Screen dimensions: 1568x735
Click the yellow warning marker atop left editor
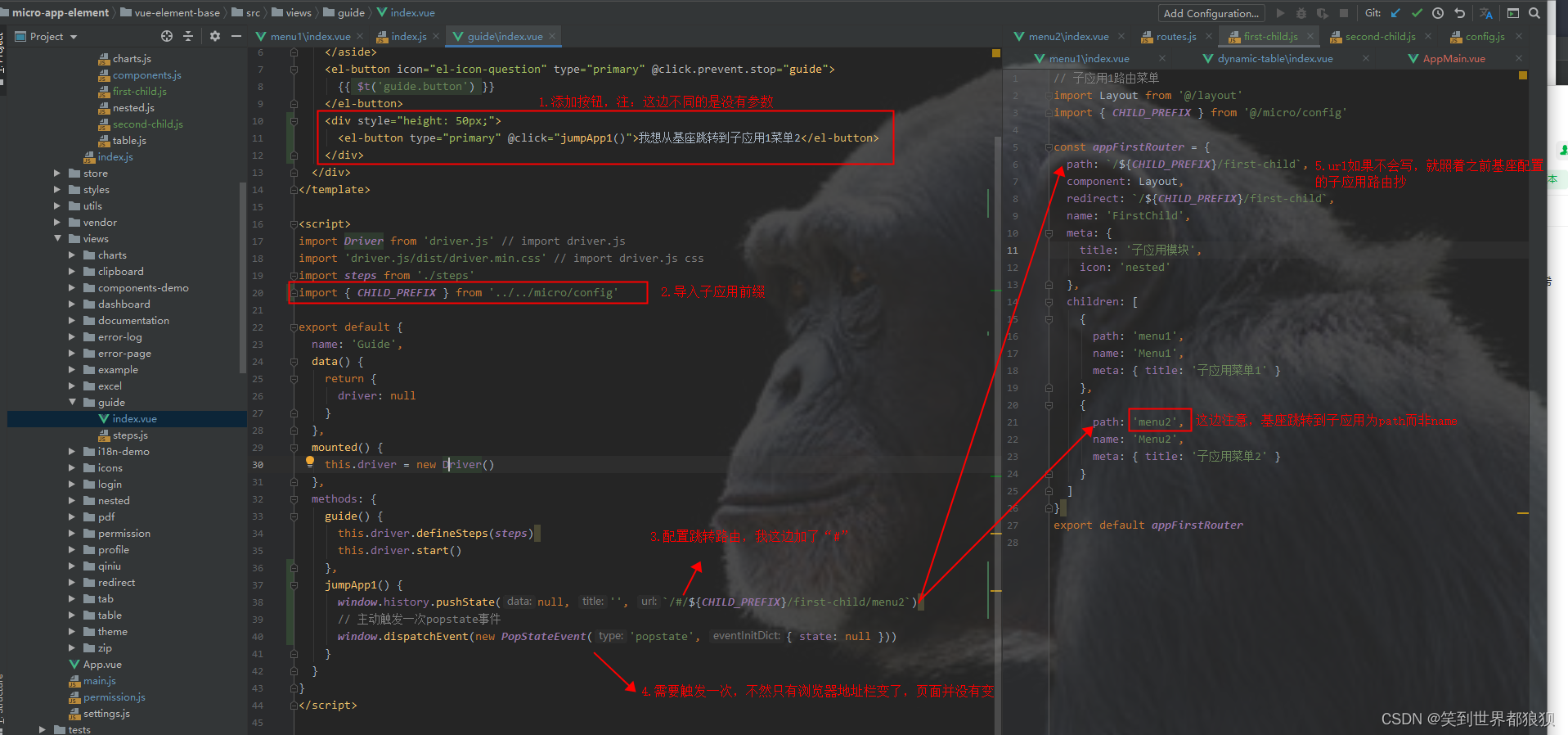point(996,53)
